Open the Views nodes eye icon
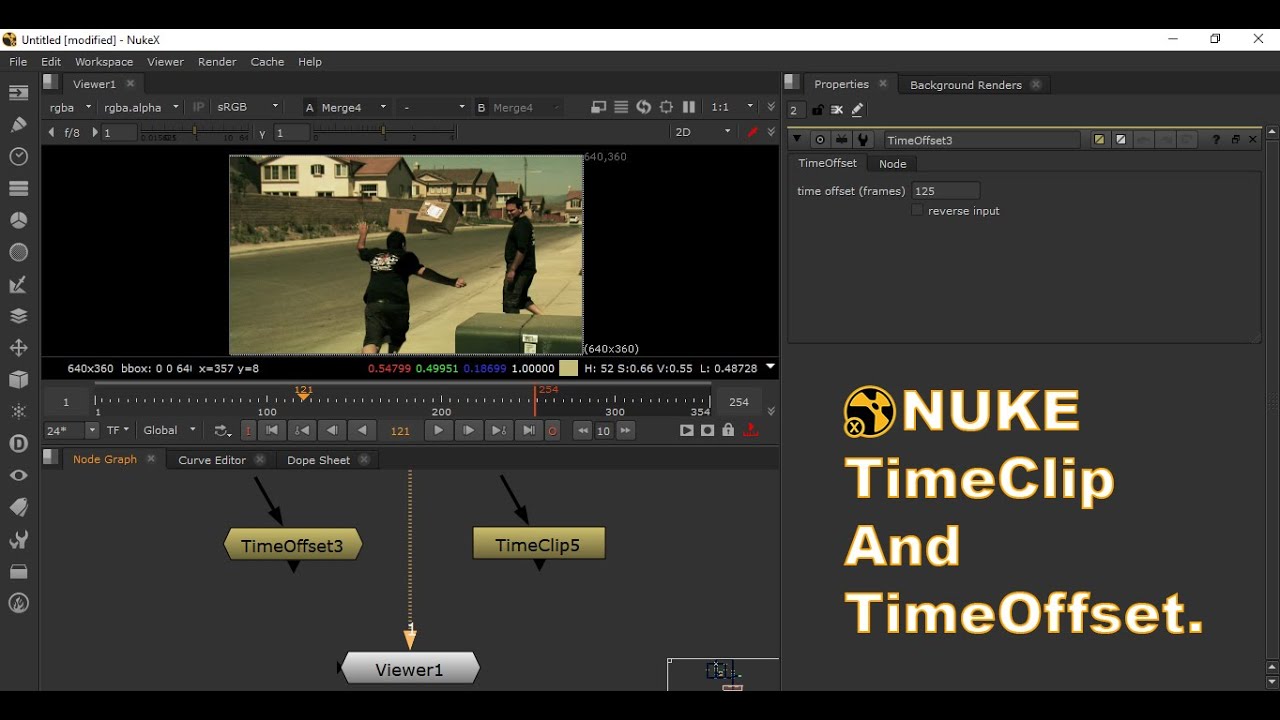 [x=18, y=475]
